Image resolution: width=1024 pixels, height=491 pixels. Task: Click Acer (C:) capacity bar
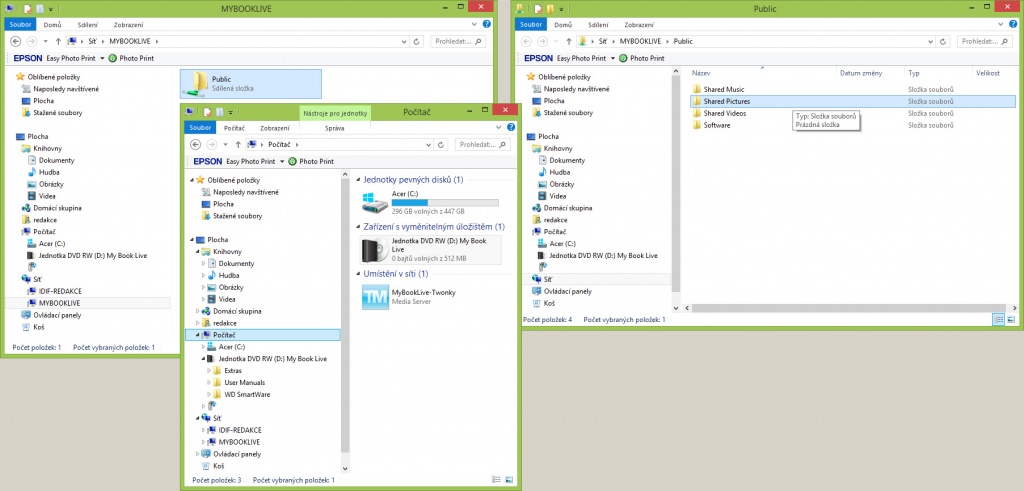point(445,202)
